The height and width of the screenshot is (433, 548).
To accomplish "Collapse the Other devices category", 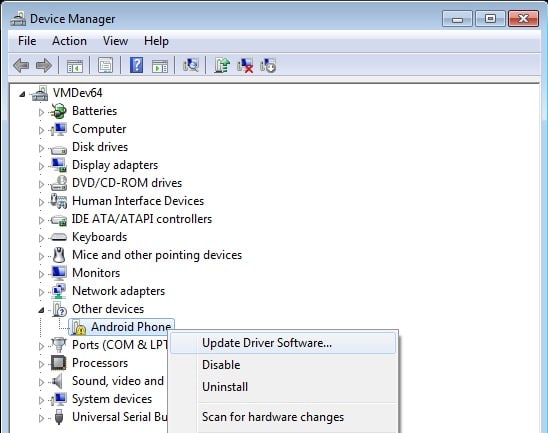I will pyautogui.click(x=41, y=310).
